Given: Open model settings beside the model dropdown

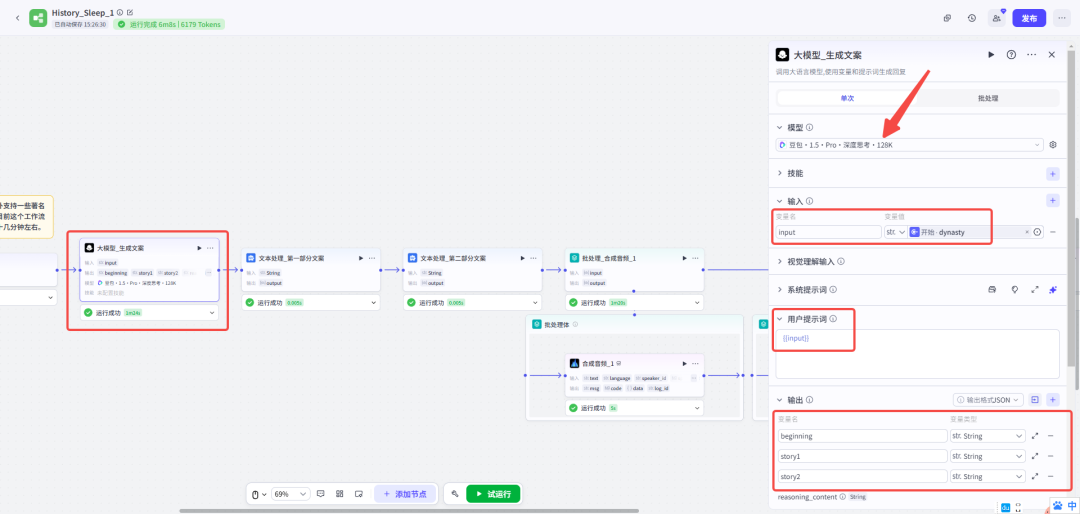Looking at the screenshot, I should [x=1052, y=145].
